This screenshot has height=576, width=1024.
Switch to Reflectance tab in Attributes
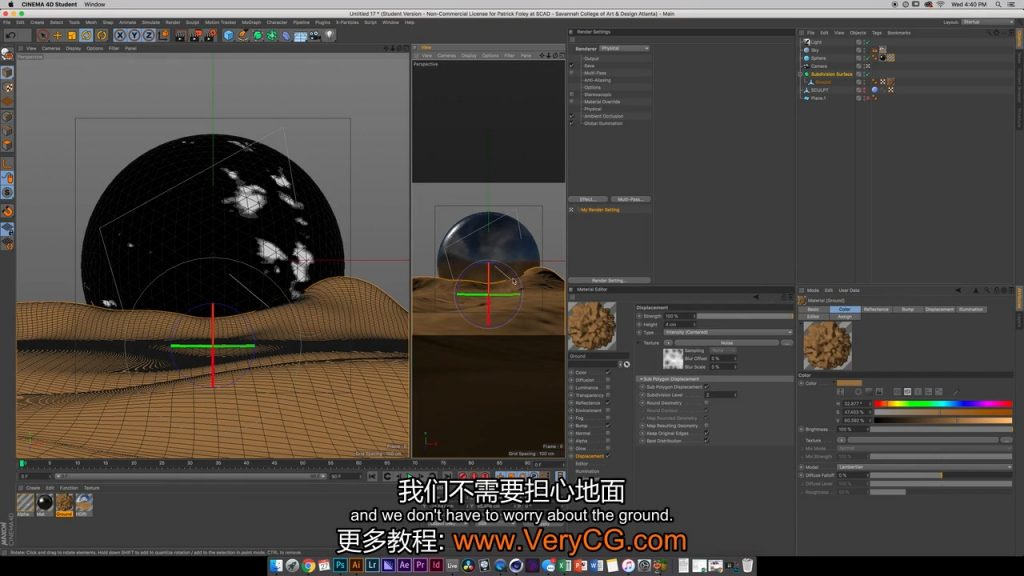click(876, 310)
